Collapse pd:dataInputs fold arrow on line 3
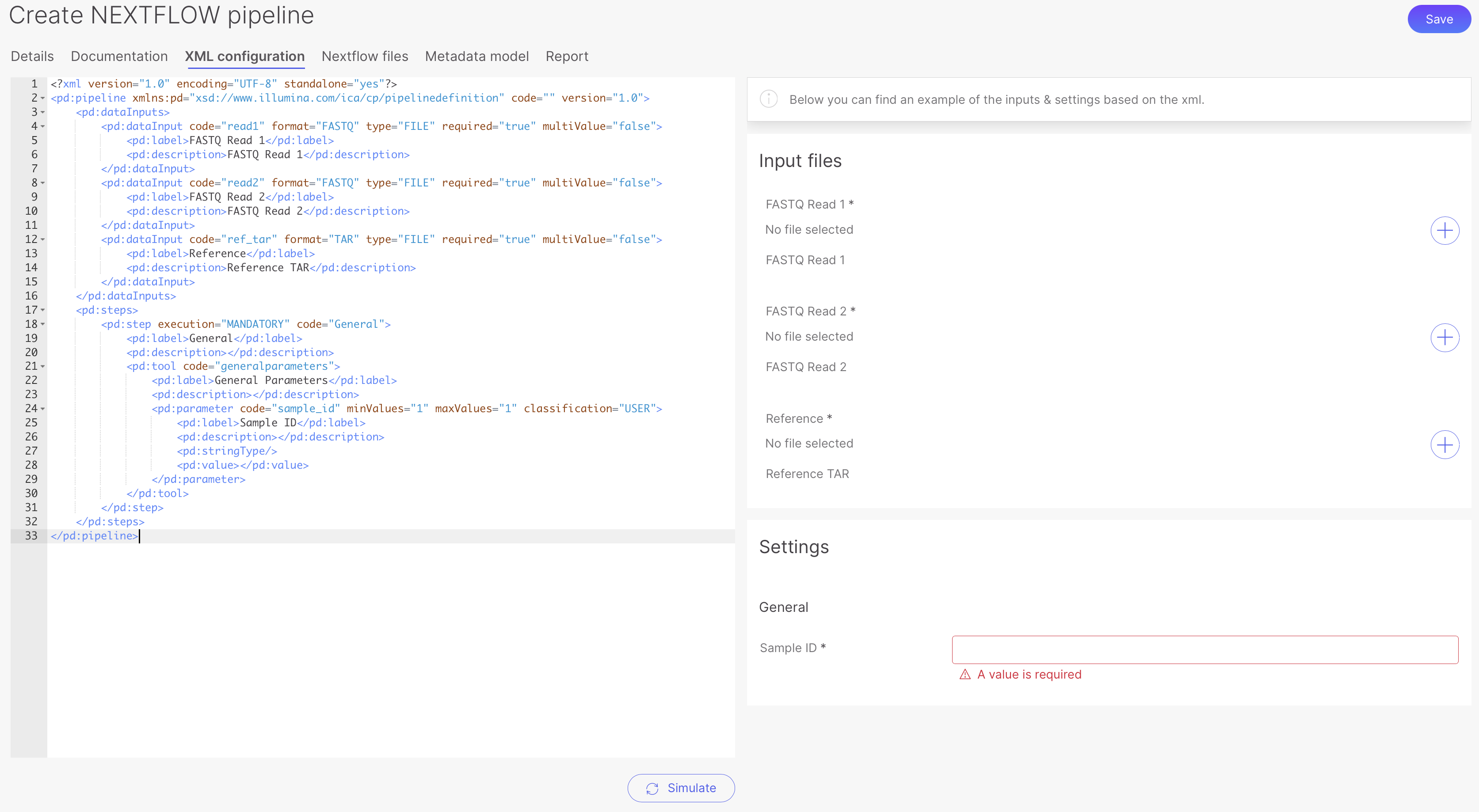The width and height of the screenshot is (1479, 812). click(x=43, y=113)
